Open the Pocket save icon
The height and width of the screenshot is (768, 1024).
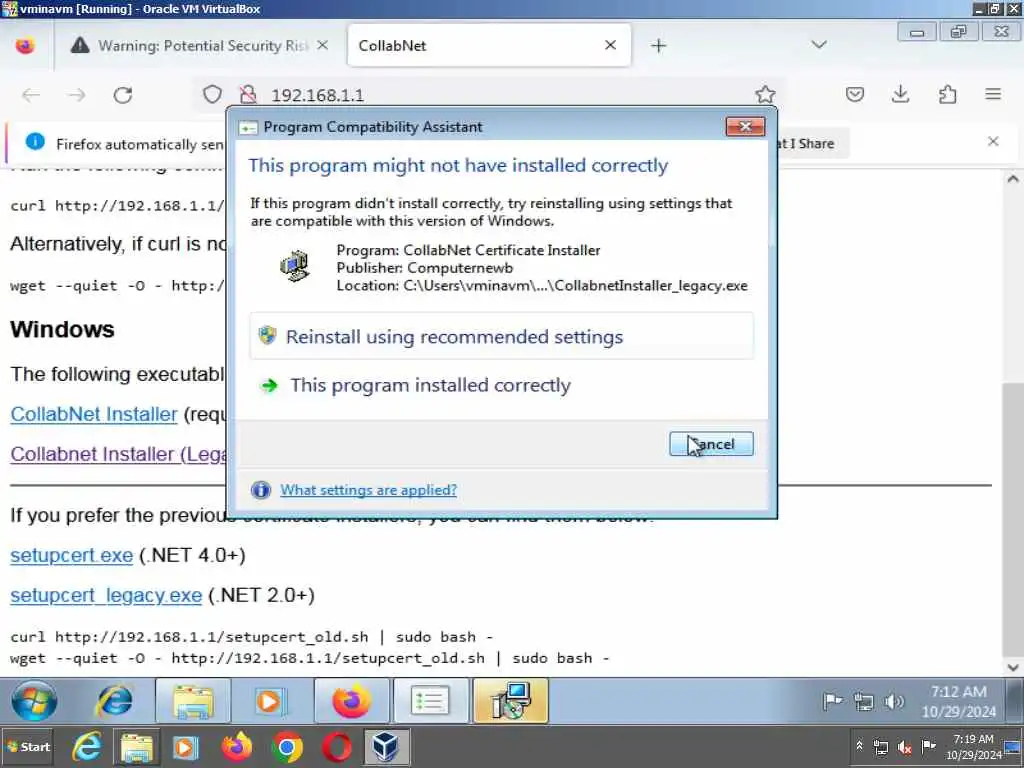[x=855, y=95]
